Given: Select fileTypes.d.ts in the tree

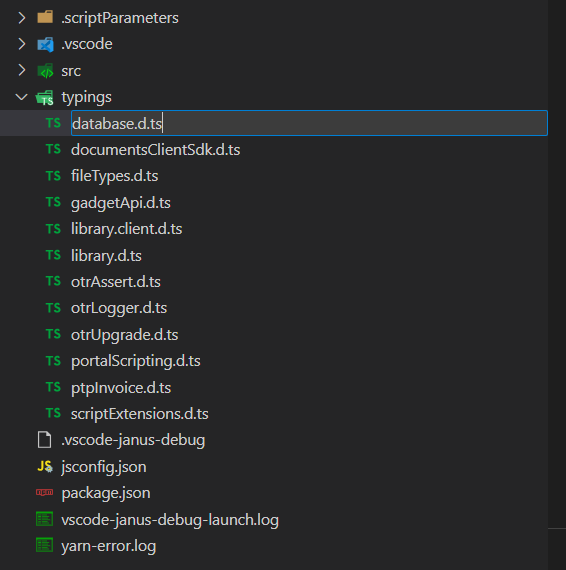Looking at the screenshot, I should tap(115, 176).
